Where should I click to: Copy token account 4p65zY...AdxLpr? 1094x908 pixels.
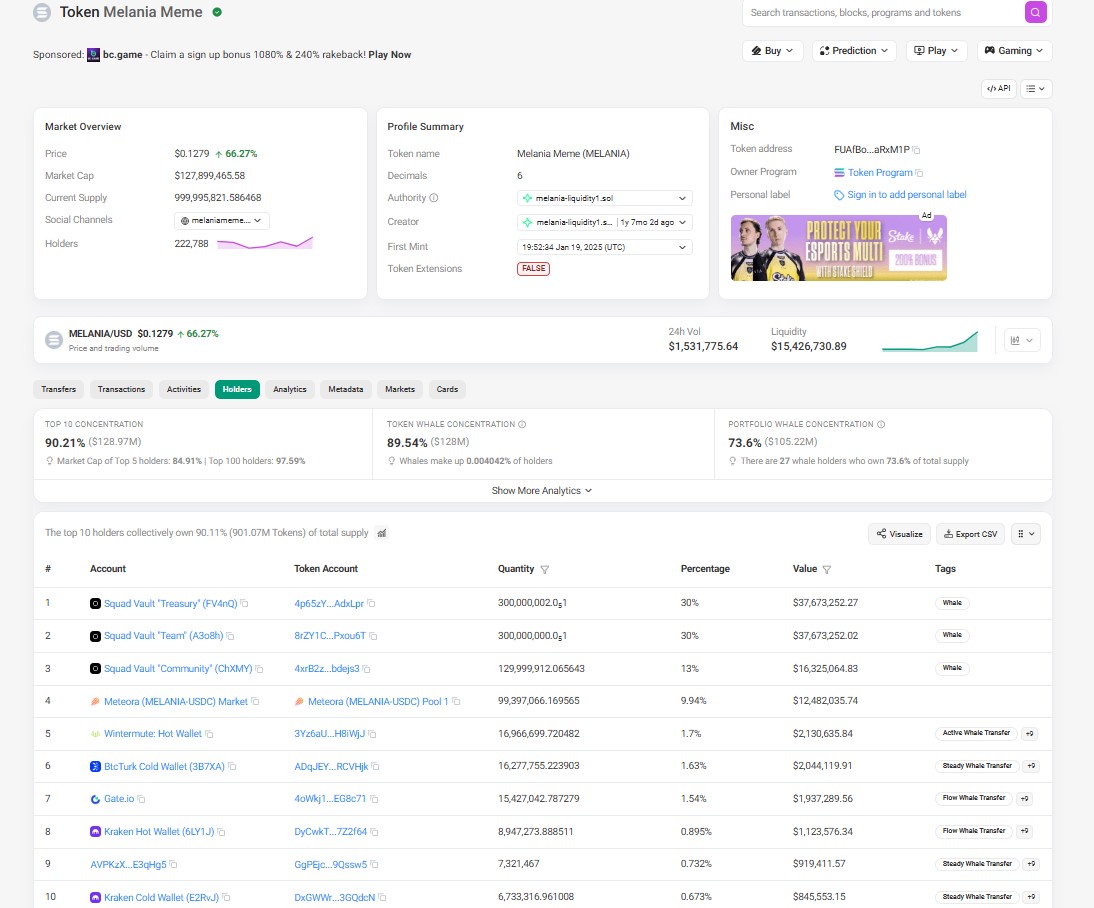click(371, 603)
